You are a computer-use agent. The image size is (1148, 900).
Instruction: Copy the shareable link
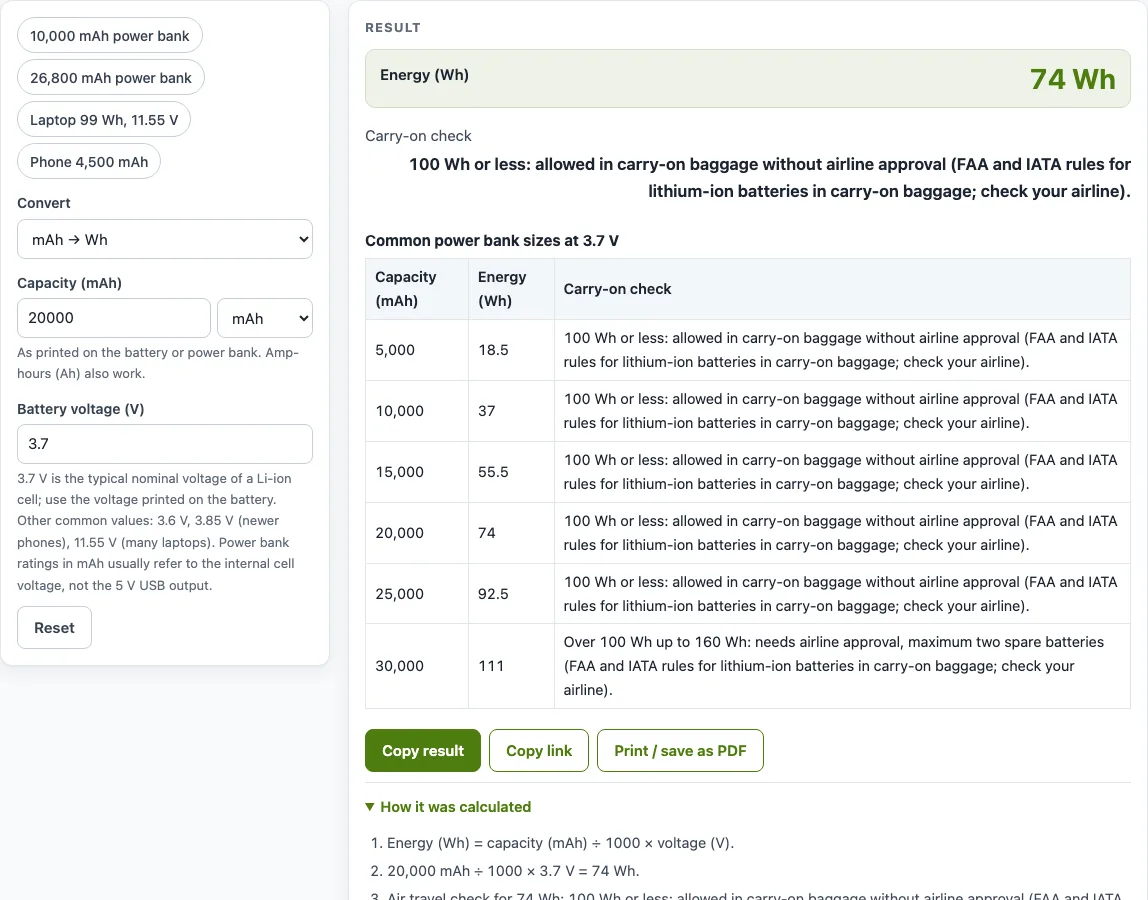pos(539,751)
